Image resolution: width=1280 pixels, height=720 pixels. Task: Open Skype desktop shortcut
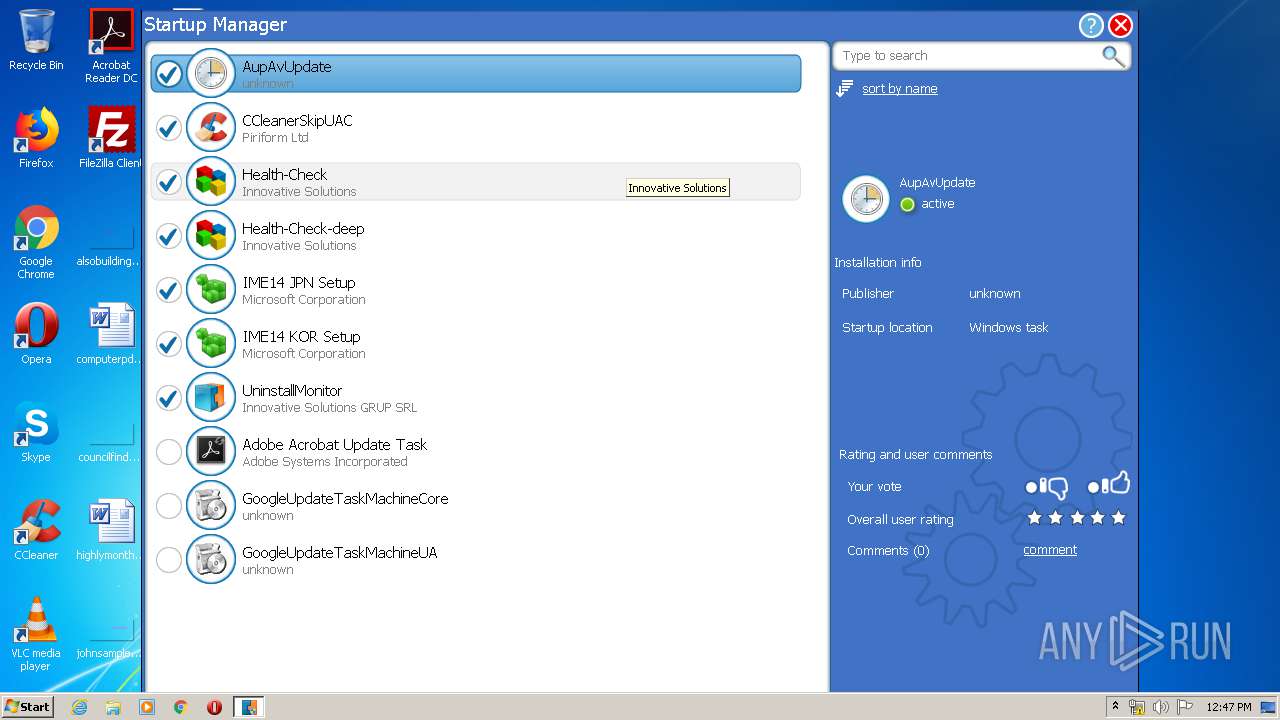[36, 432]
